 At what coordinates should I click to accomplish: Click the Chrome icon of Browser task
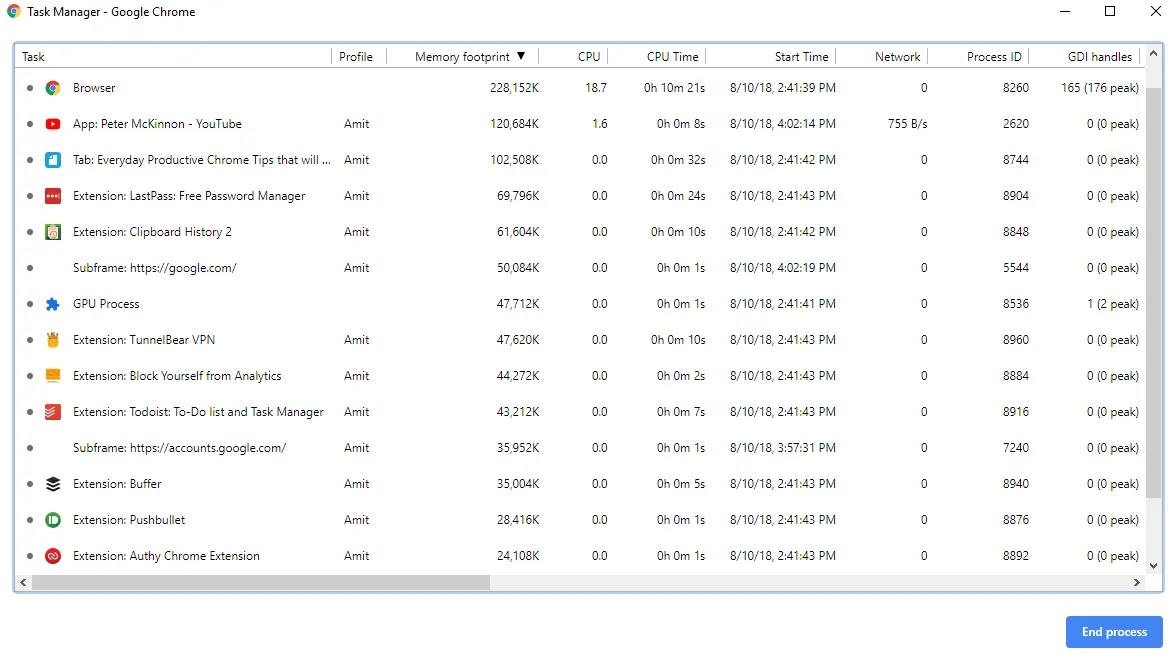52,88
